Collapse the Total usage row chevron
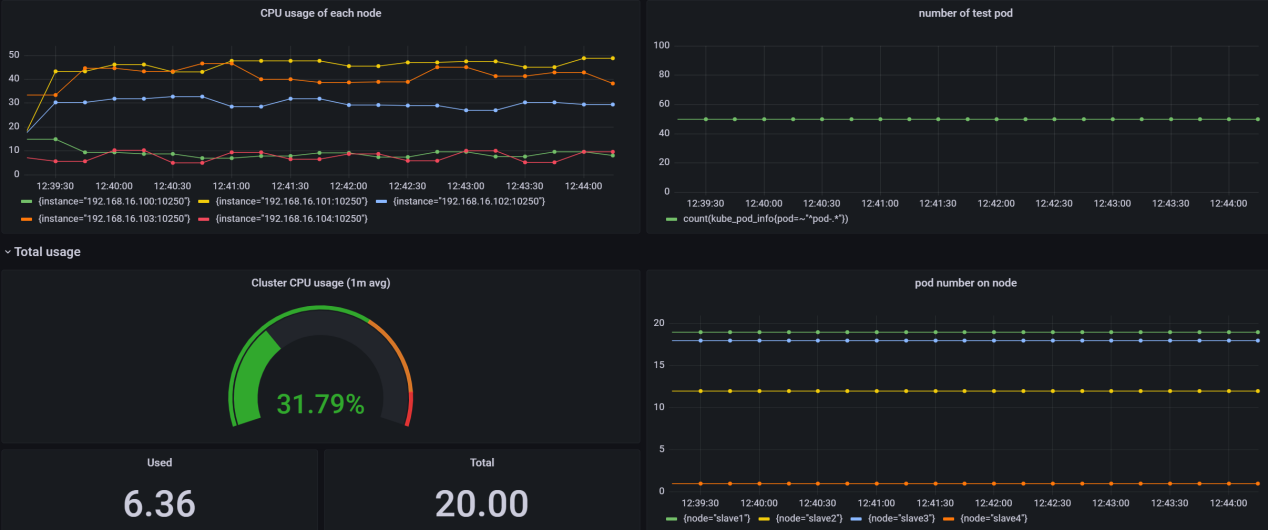 tap(8, 253)
